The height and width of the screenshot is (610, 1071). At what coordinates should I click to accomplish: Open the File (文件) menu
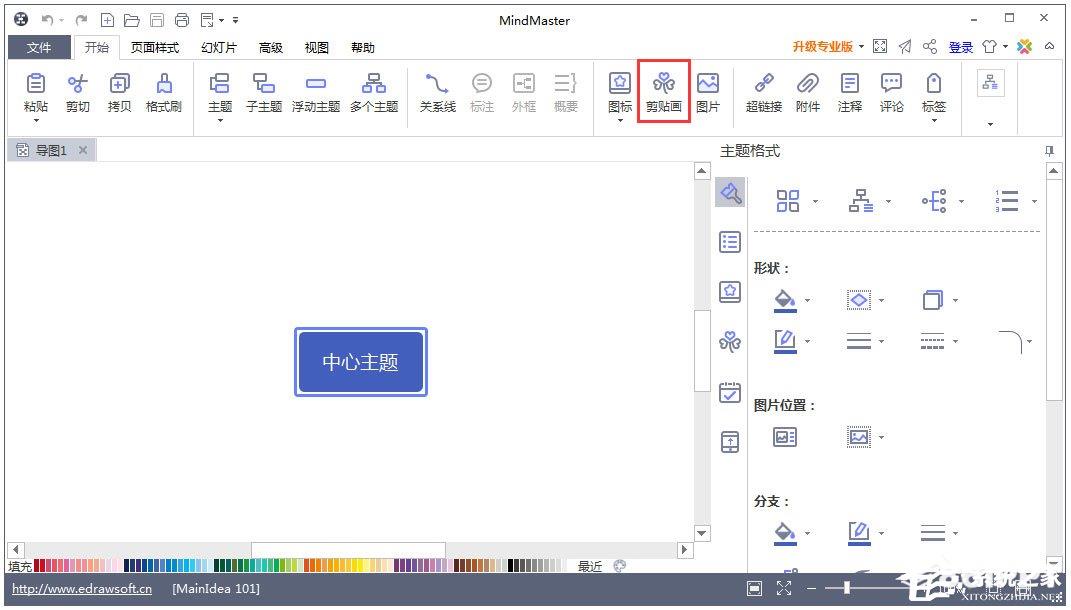click(39, 47)
